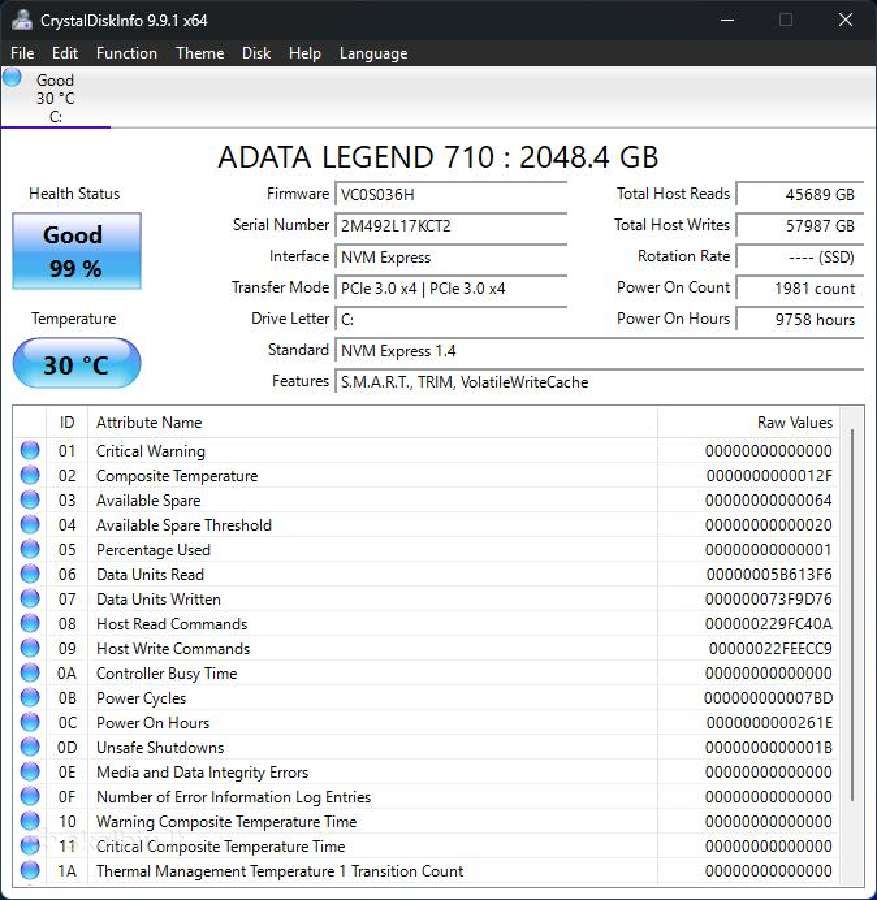Open the Edit menu

[64, 53]
